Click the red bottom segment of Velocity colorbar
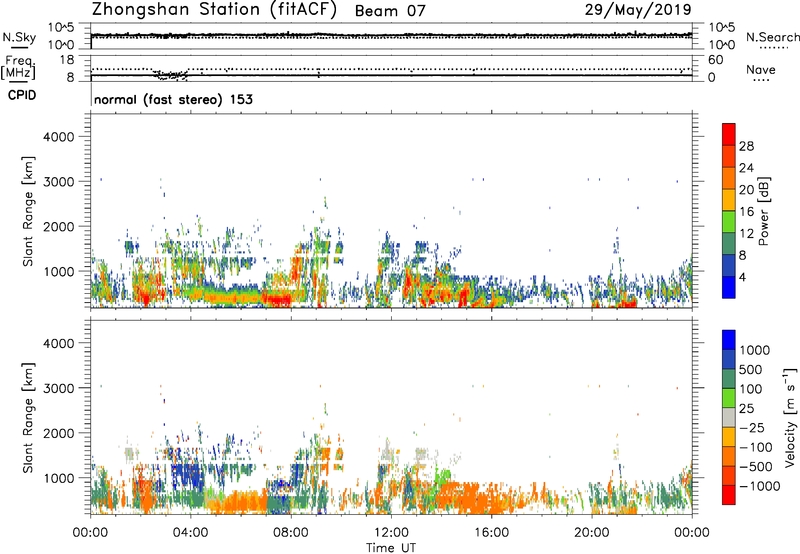Viewport: 800px width, 554px height. (x=729, y=495)
